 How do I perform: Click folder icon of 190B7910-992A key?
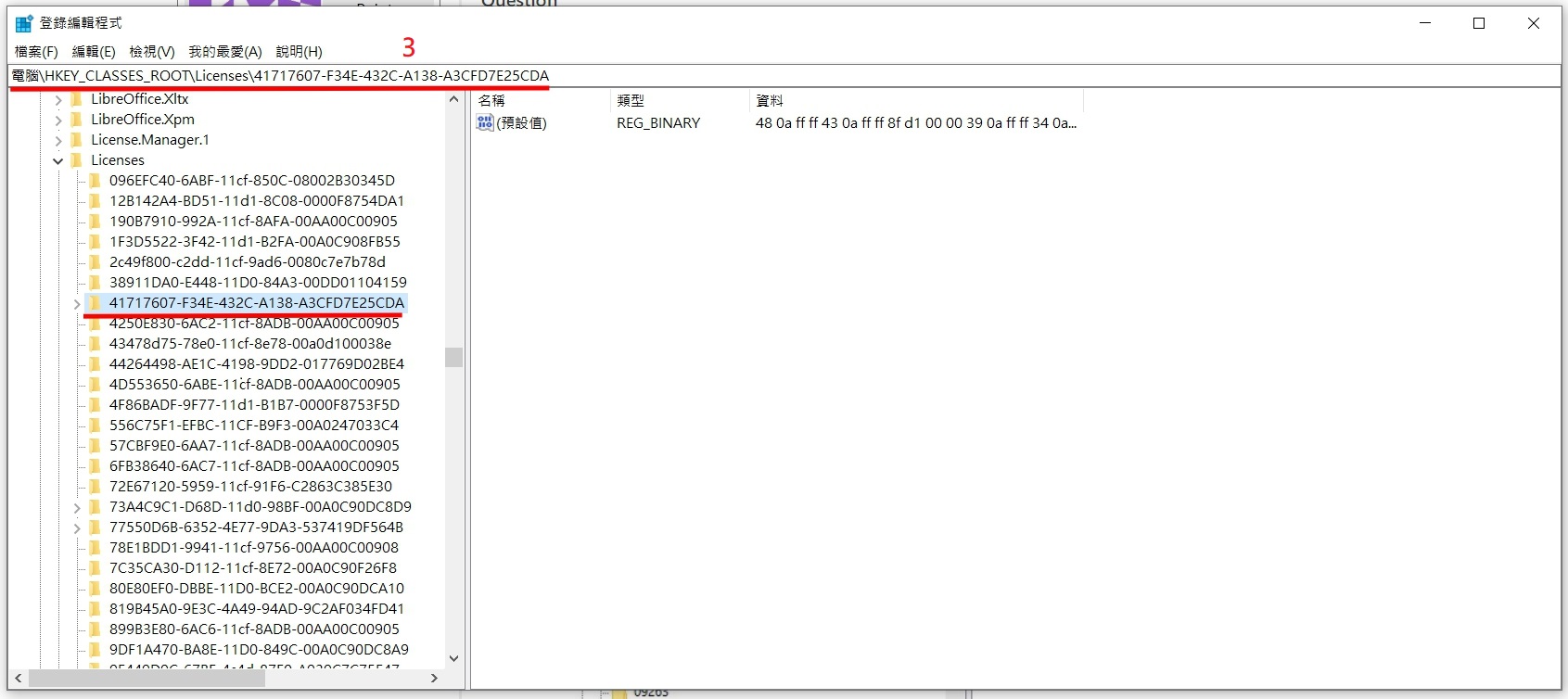point(95,222)
